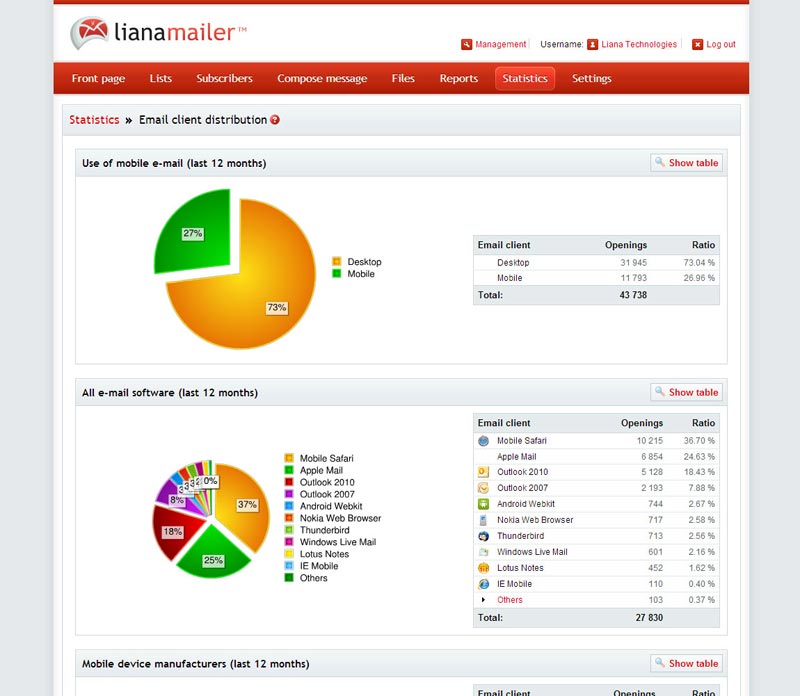Click the Android Webkit icon in table

tap(484, 504)
